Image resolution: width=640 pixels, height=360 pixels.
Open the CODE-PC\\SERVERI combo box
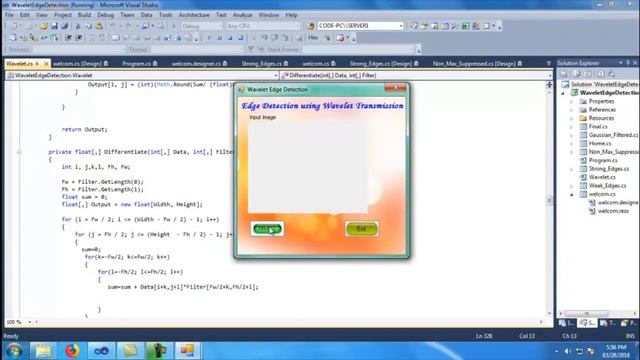[x=360, y=26]
